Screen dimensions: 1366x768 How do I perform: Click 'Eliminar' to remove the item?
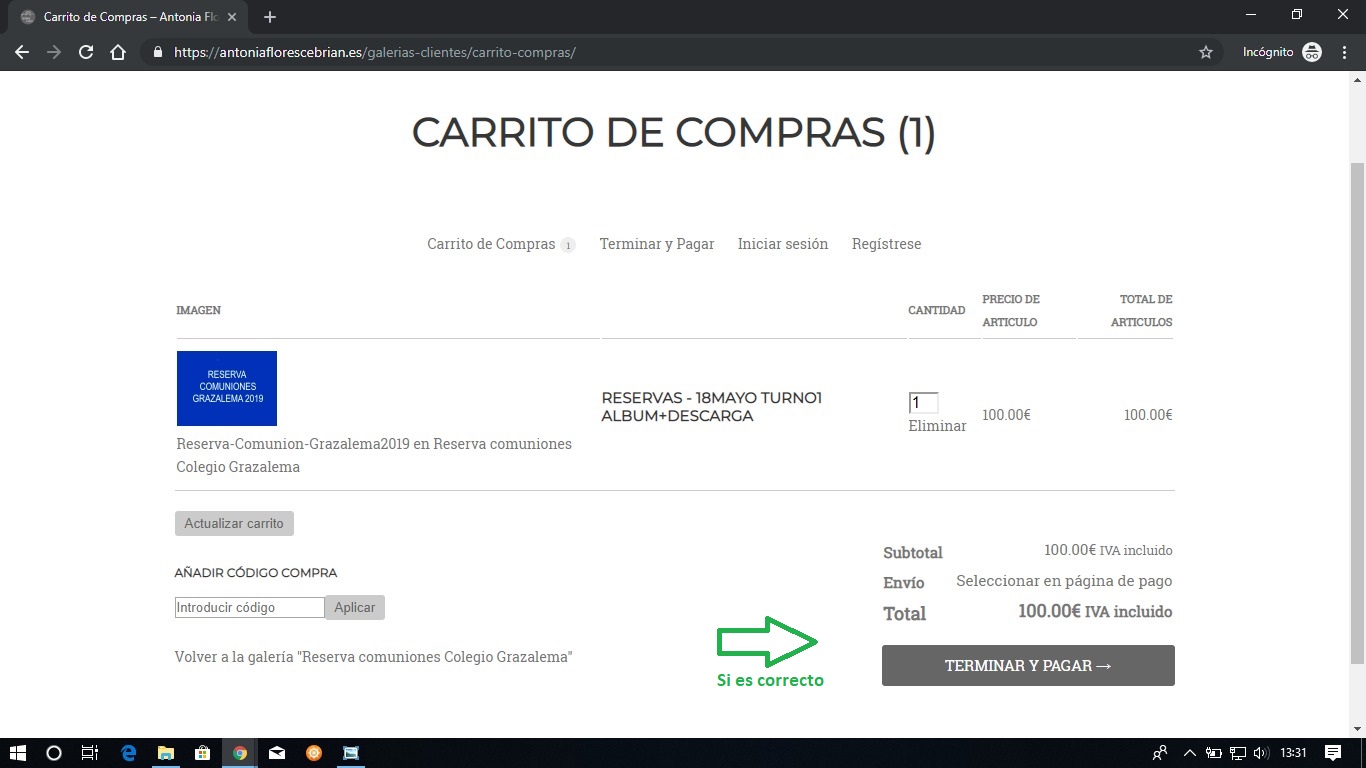[x=937, y=426]
